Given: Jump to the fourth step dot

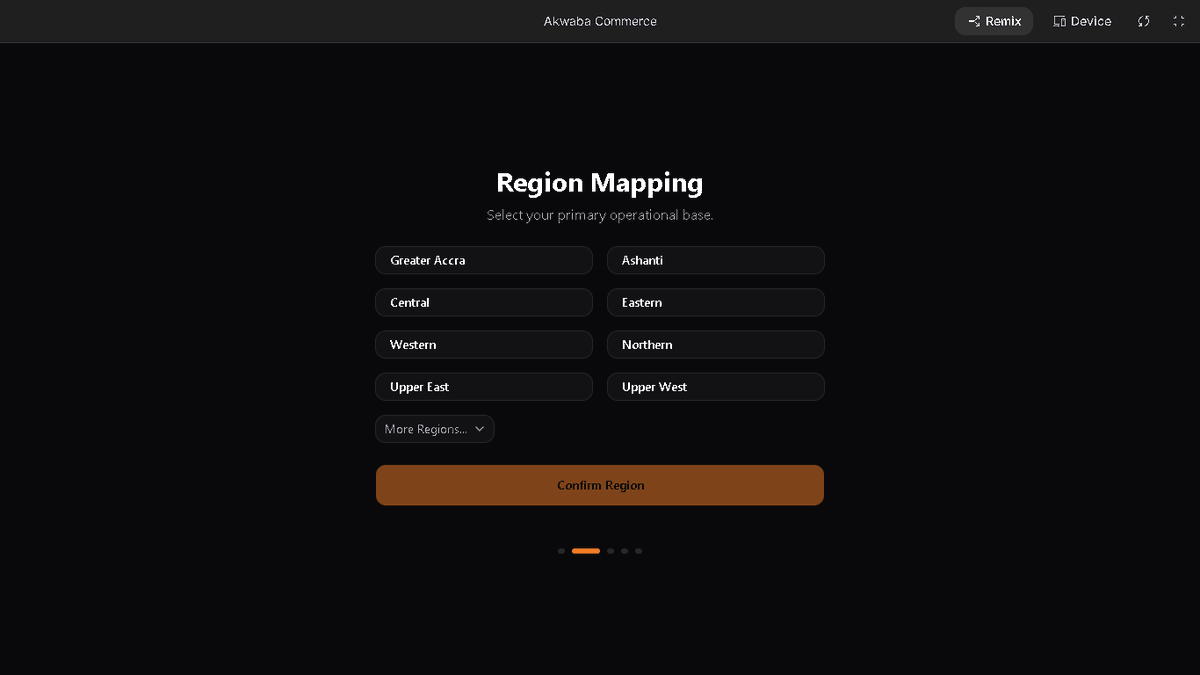Looking at the screenshot, I should click(x=625, y=551).
